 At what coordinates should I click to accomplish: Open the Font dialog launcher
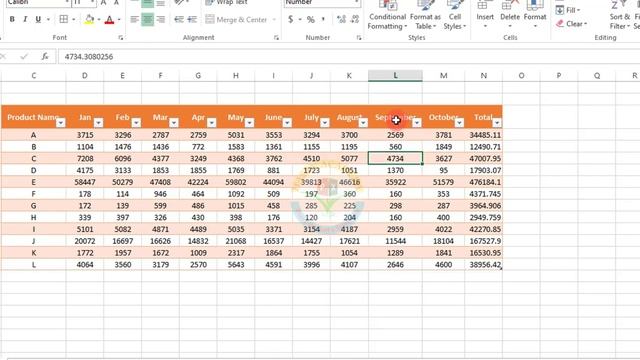[x=121, y=38]
